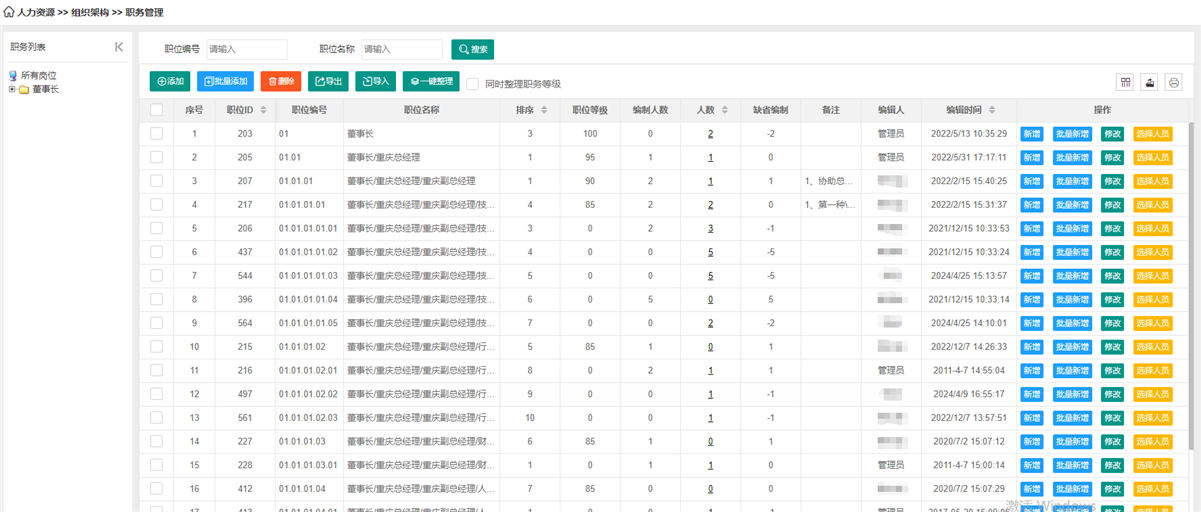Viewport: 1201px width, 512px height.
Task: Click 修改 for row 01.01.01.01.01
Action: coord(1112,228)
